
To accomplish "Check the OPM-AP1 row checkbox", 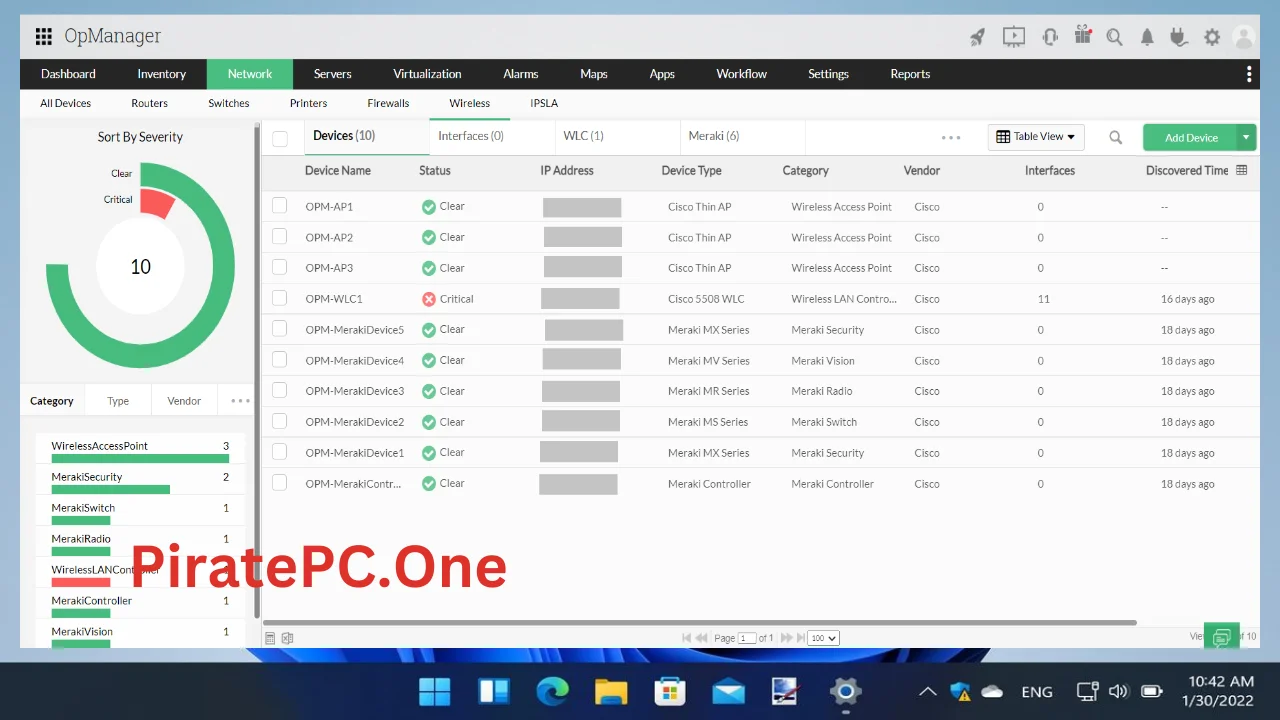I will tap(280, 206).
